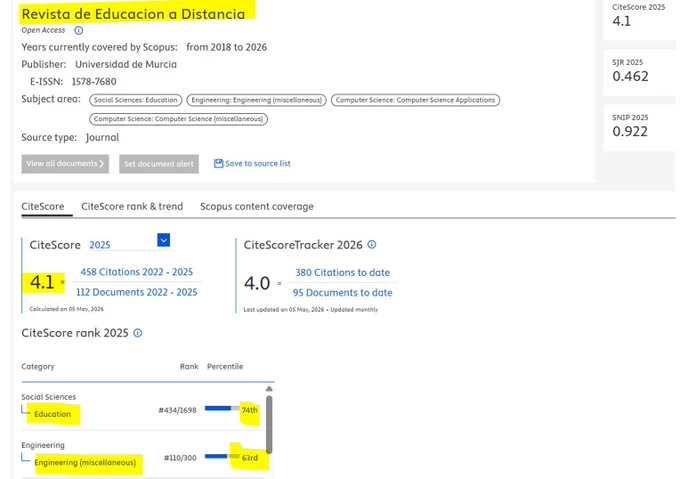
Task: Open 112 Documents 2022 - 2025 link
Action: (137, 292)
